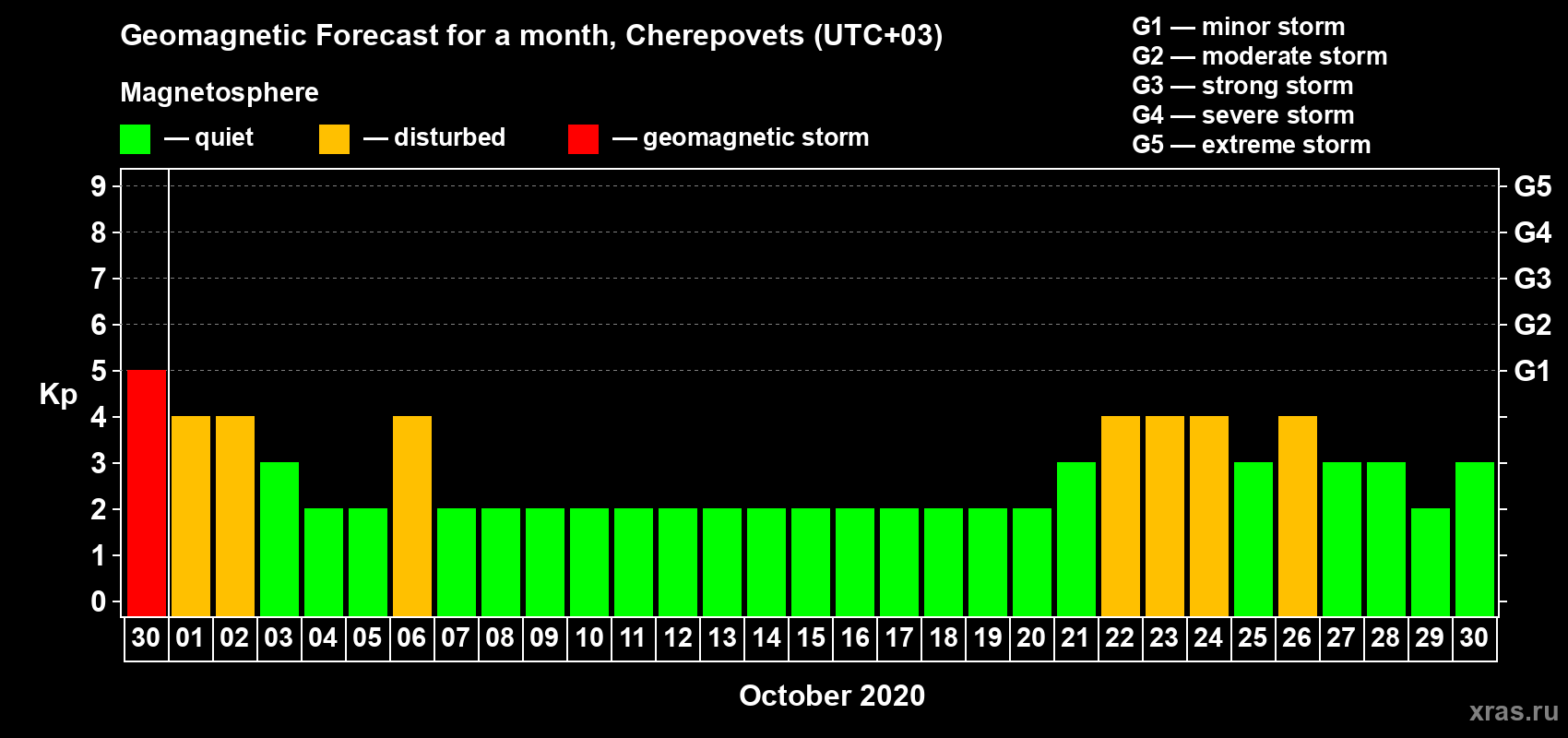
Task: Click the Kp axis value 0
Action: coord(99,601)
